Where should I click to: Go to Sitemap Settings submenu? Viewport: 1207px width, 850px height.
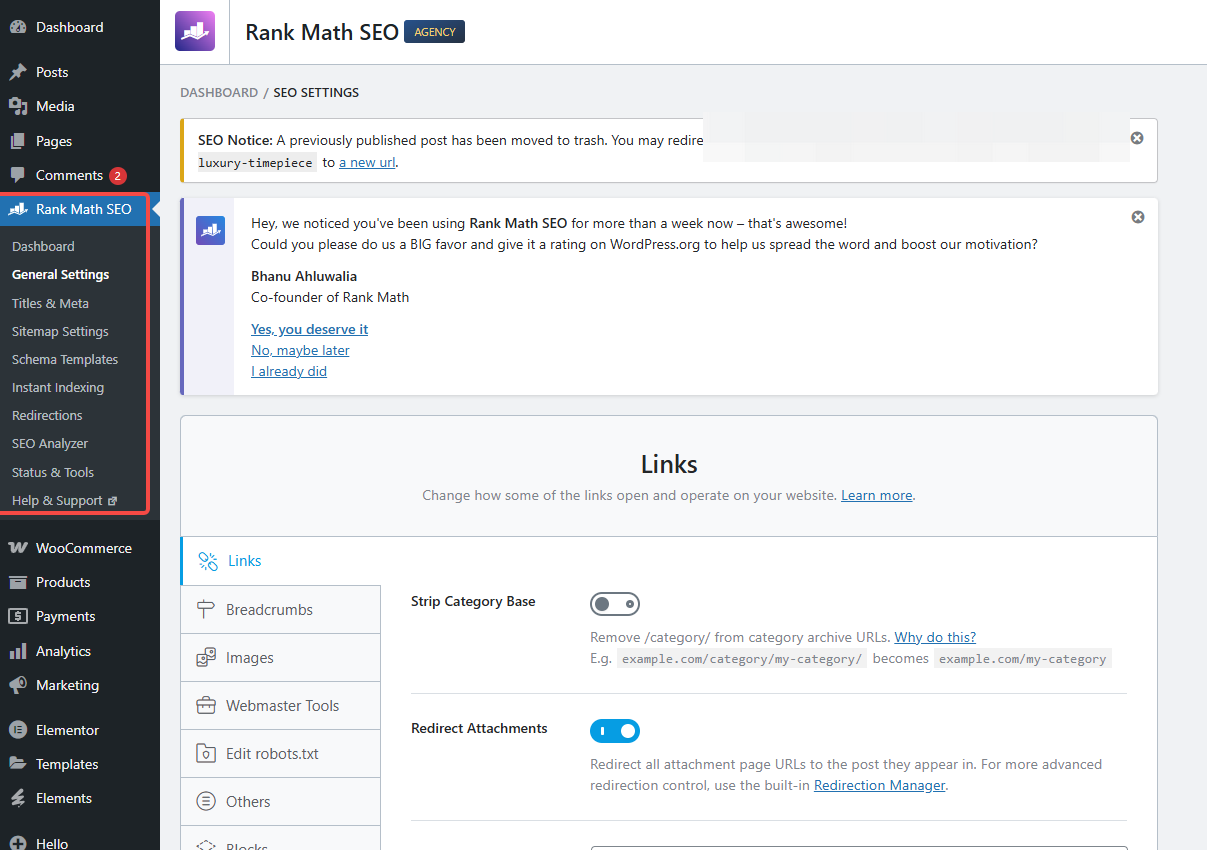click(x=60, y=331)
